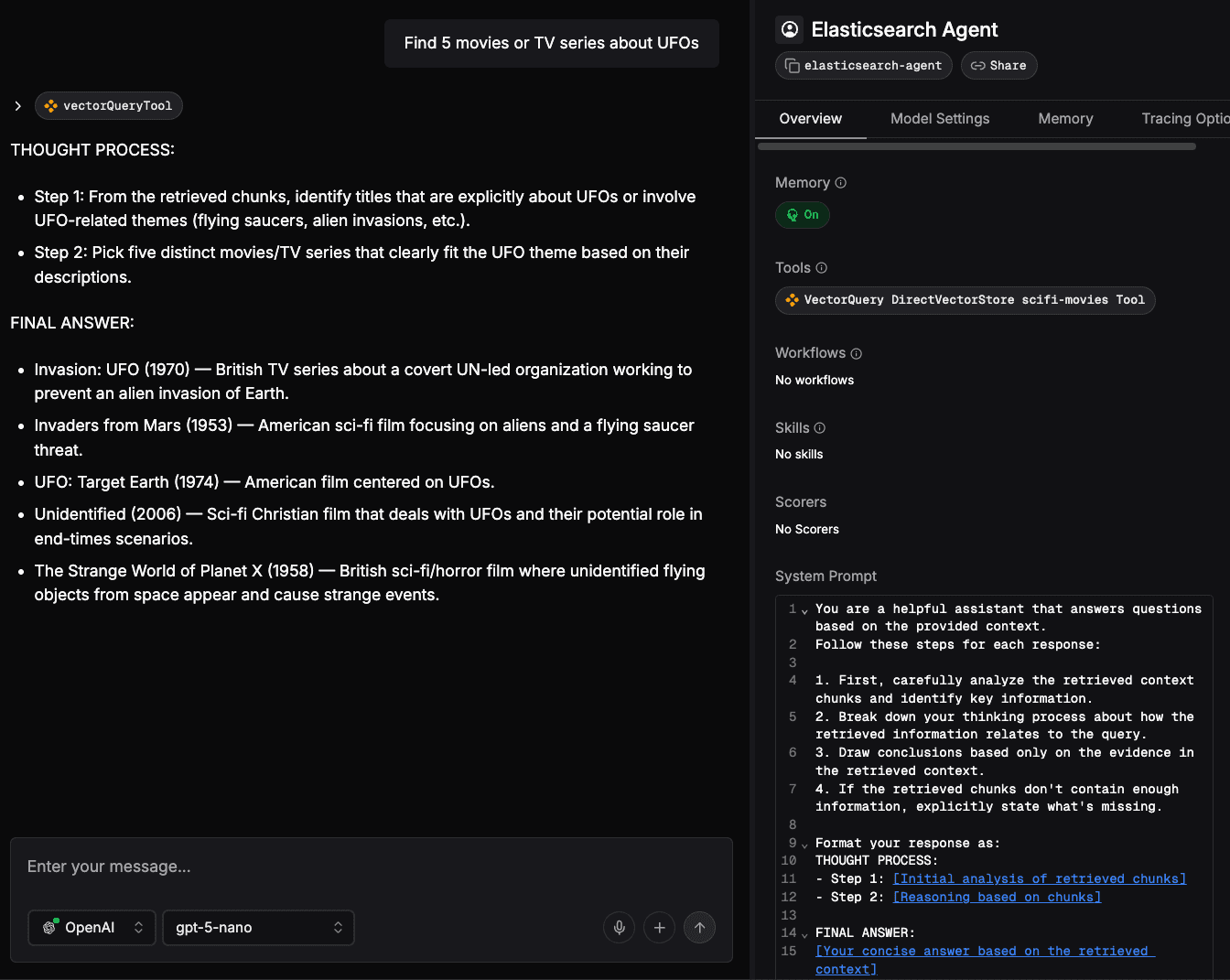1230x980 pixels.
Task: Select the VectorQuery DirectVectorStore scifi-movies Tool
Action: 965,299
